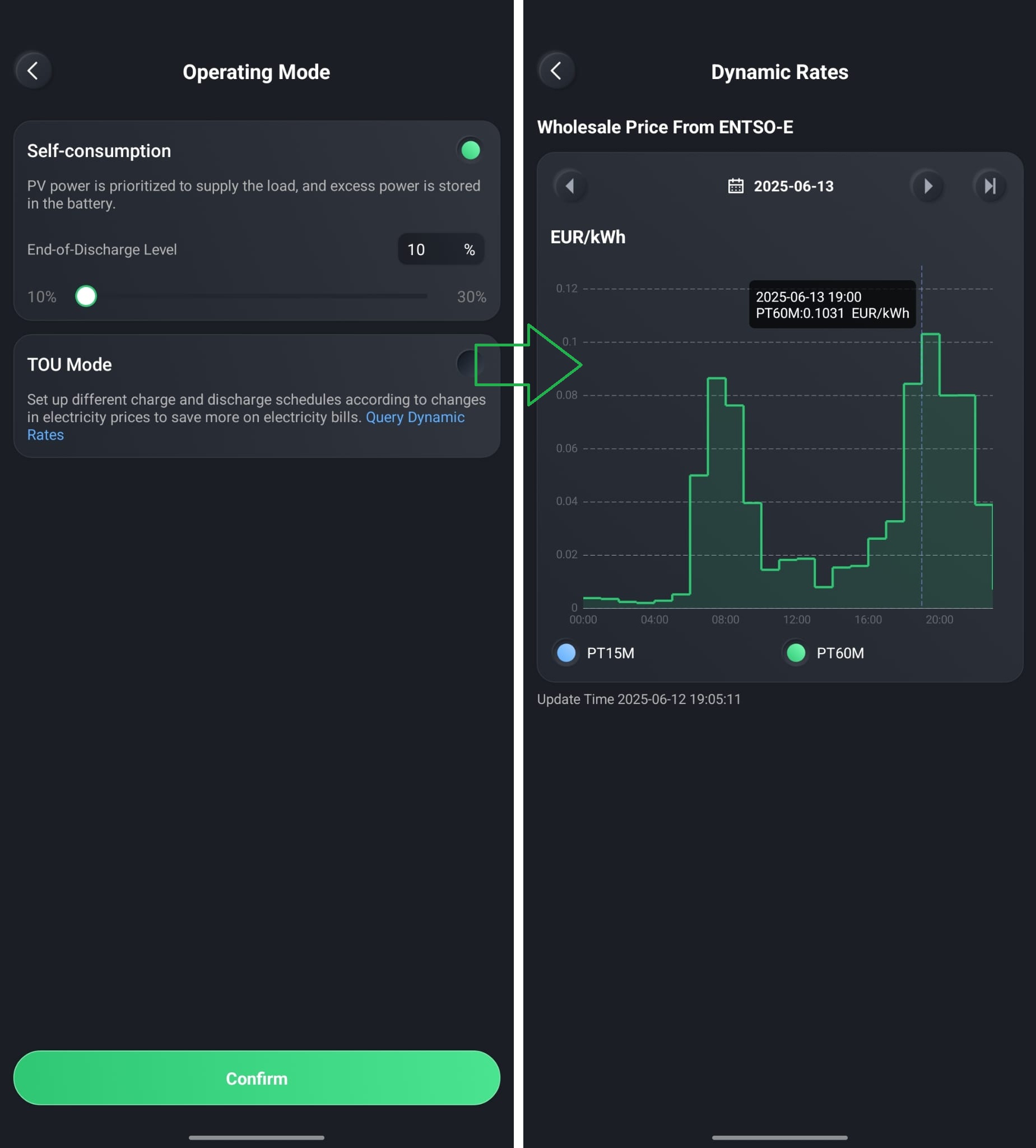This screenshot has height=1148, width=1036.
Task: Click the Self-consumption mode title
Action: coord(99,151)
